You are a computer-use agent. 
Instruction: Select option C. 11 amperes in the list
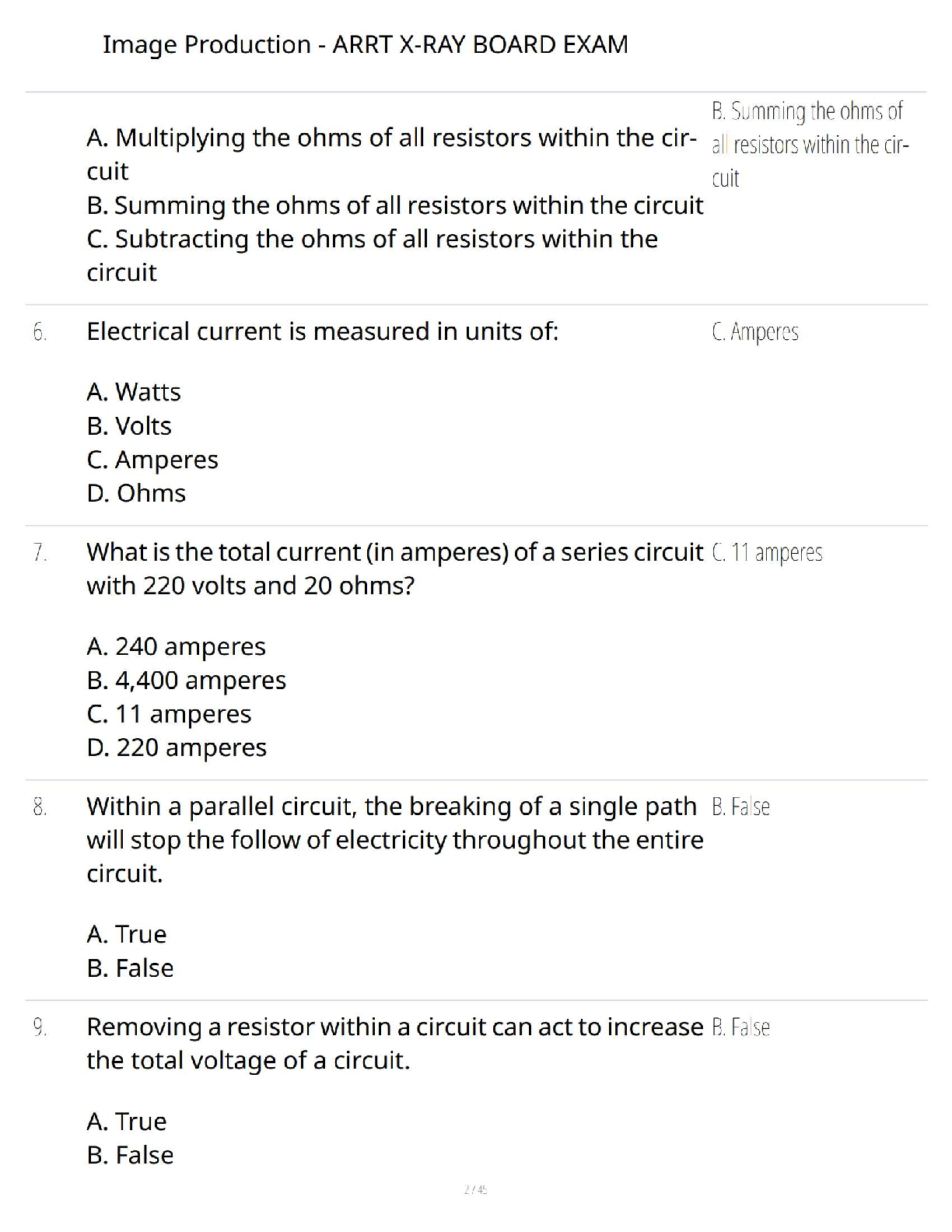[x=170, y=714]
